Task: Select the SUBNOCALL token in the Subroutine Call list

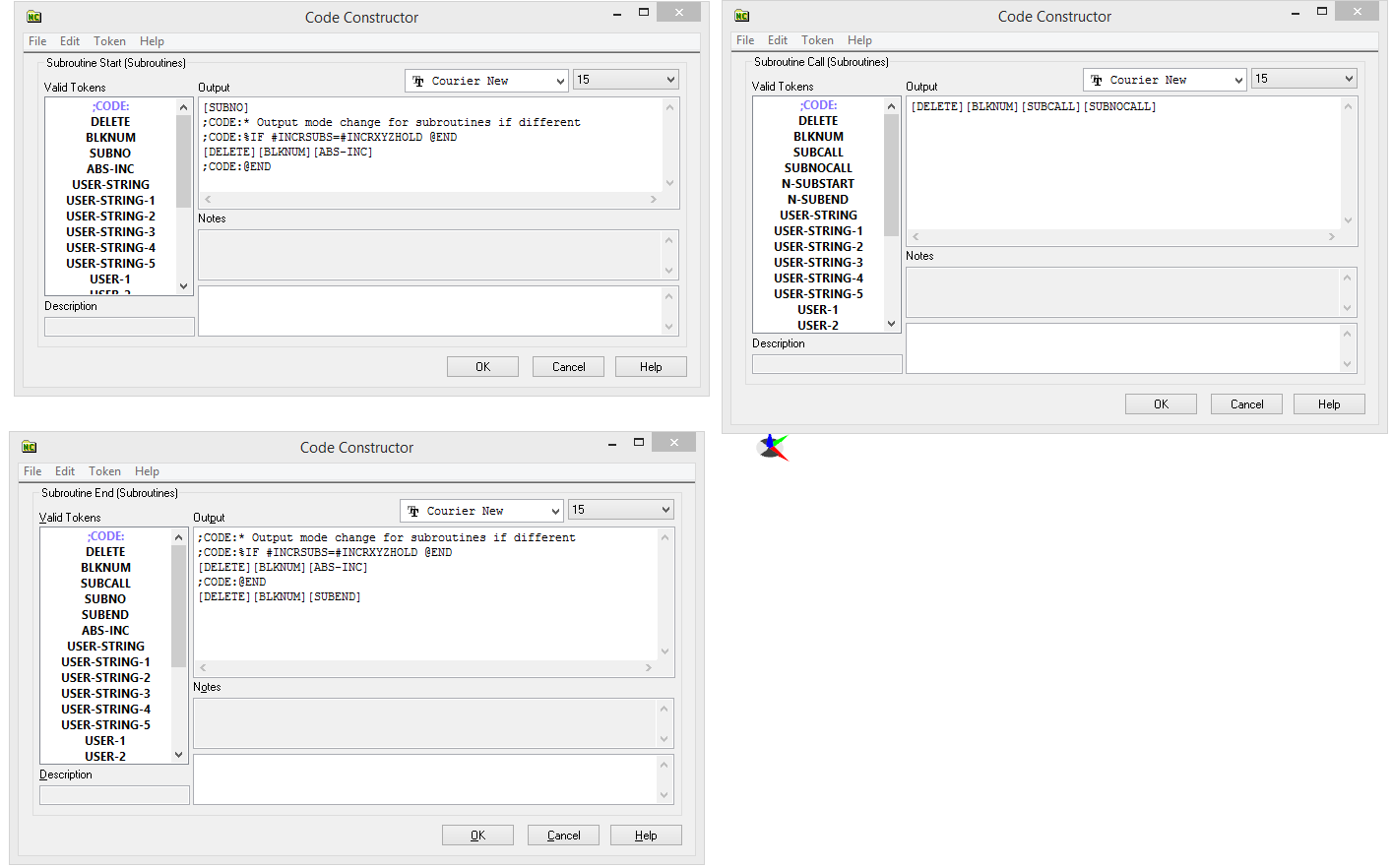Action: (x=818, y=168)
